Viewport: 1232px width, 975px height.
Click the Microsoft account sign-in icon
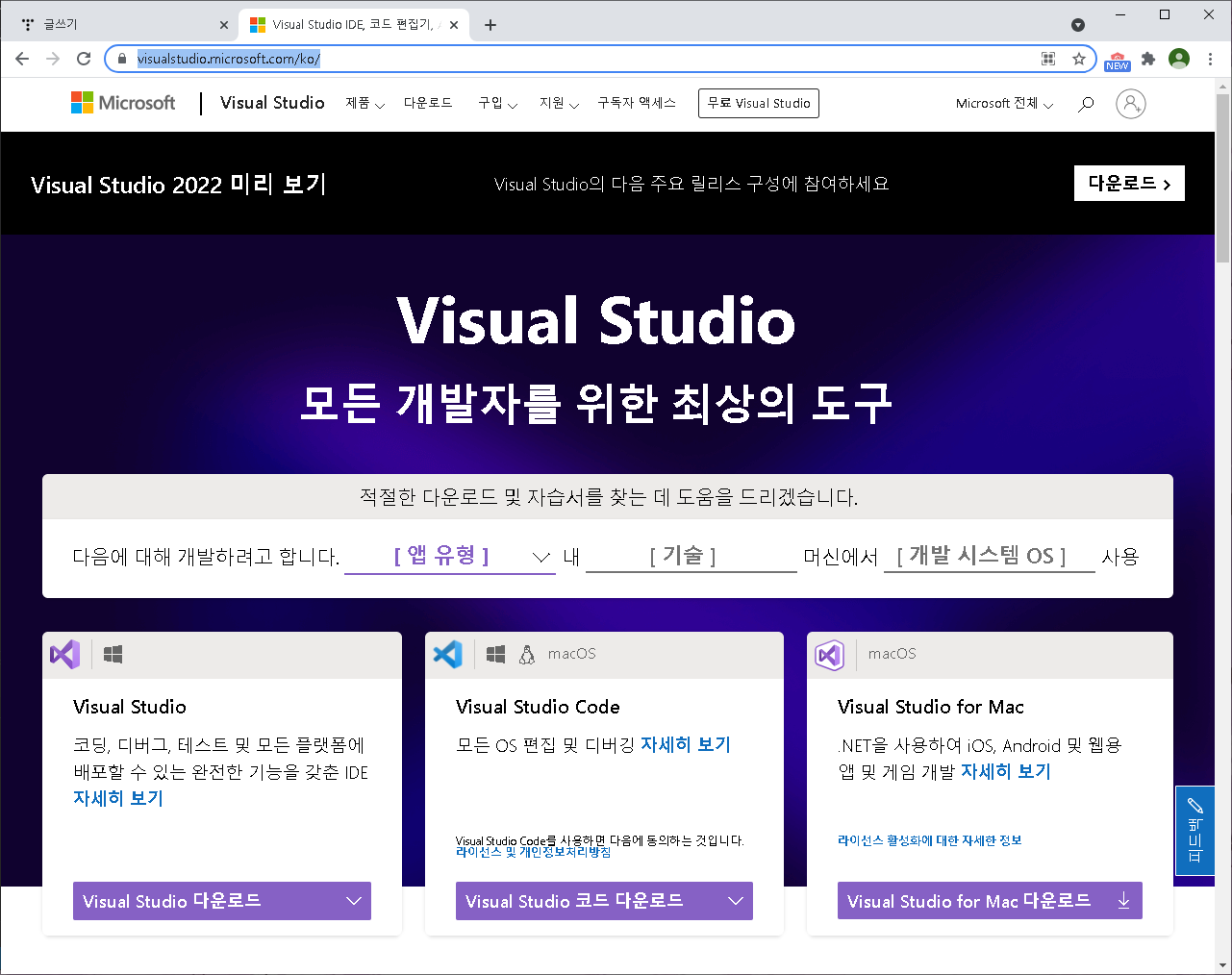pos(1131,104)
